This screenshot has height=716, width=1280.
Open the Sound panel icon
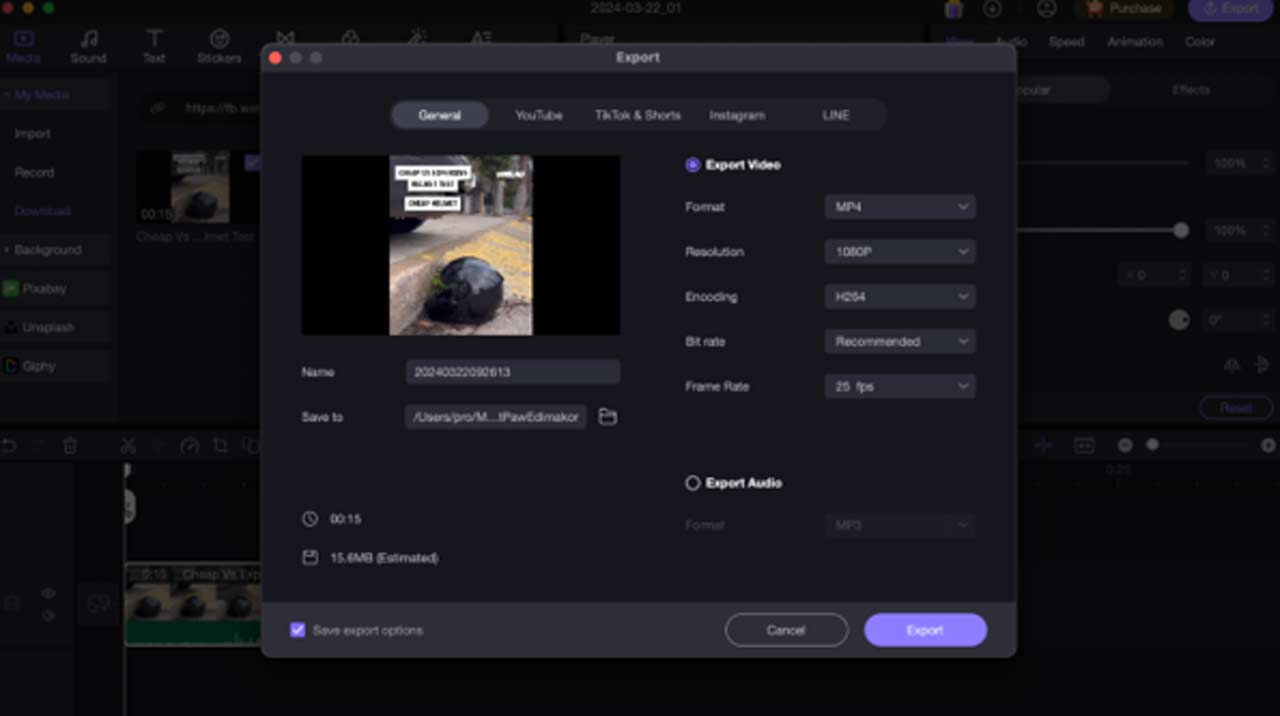88,46
